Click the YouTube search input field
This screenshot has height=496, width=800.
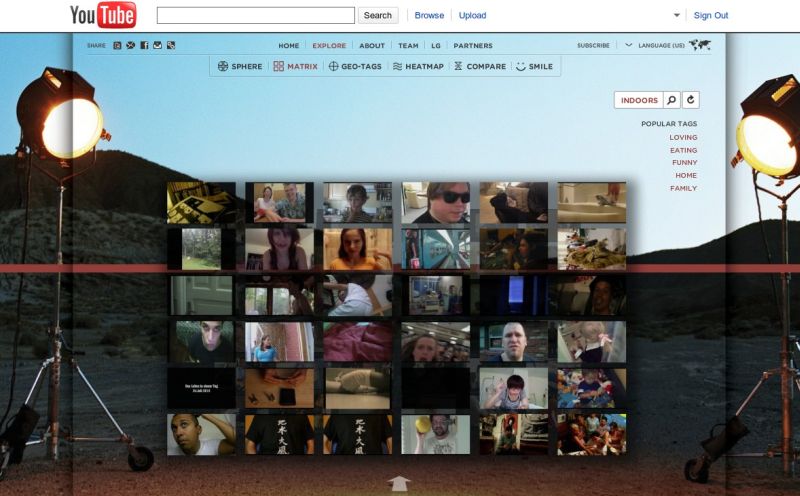tap(256, 15)
